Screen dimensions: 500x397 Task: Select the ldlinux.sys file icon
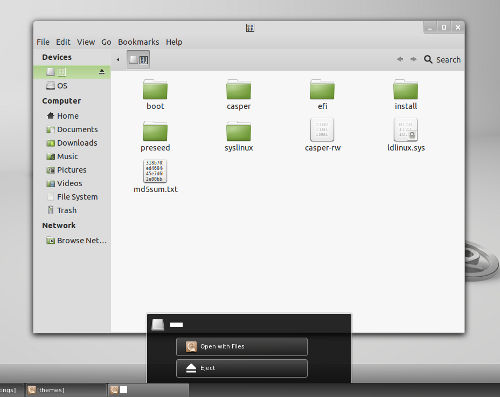pyautogui.click(x=406, y=130)
